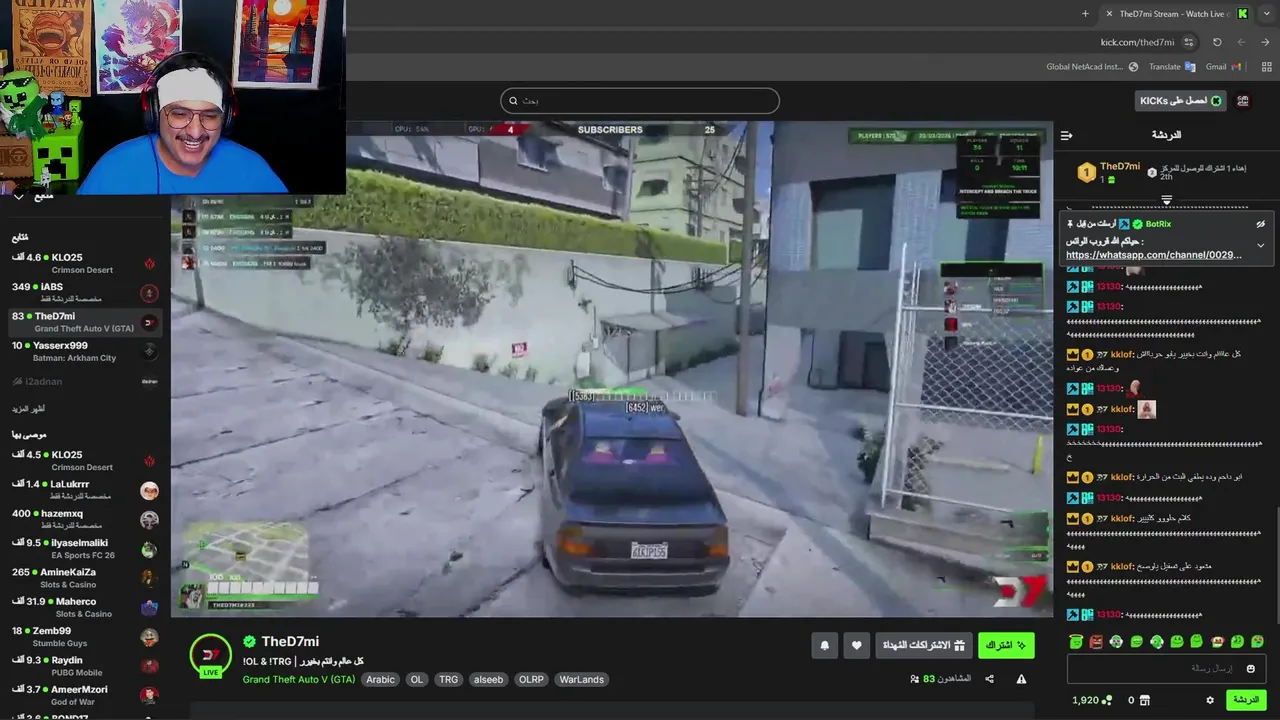Select the OLRP tag

click(531, 680)
